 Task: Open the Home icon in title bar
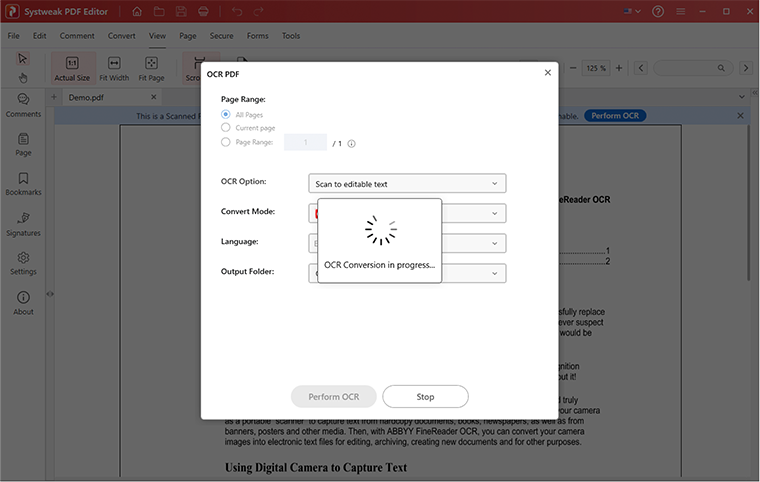point(137,11)
